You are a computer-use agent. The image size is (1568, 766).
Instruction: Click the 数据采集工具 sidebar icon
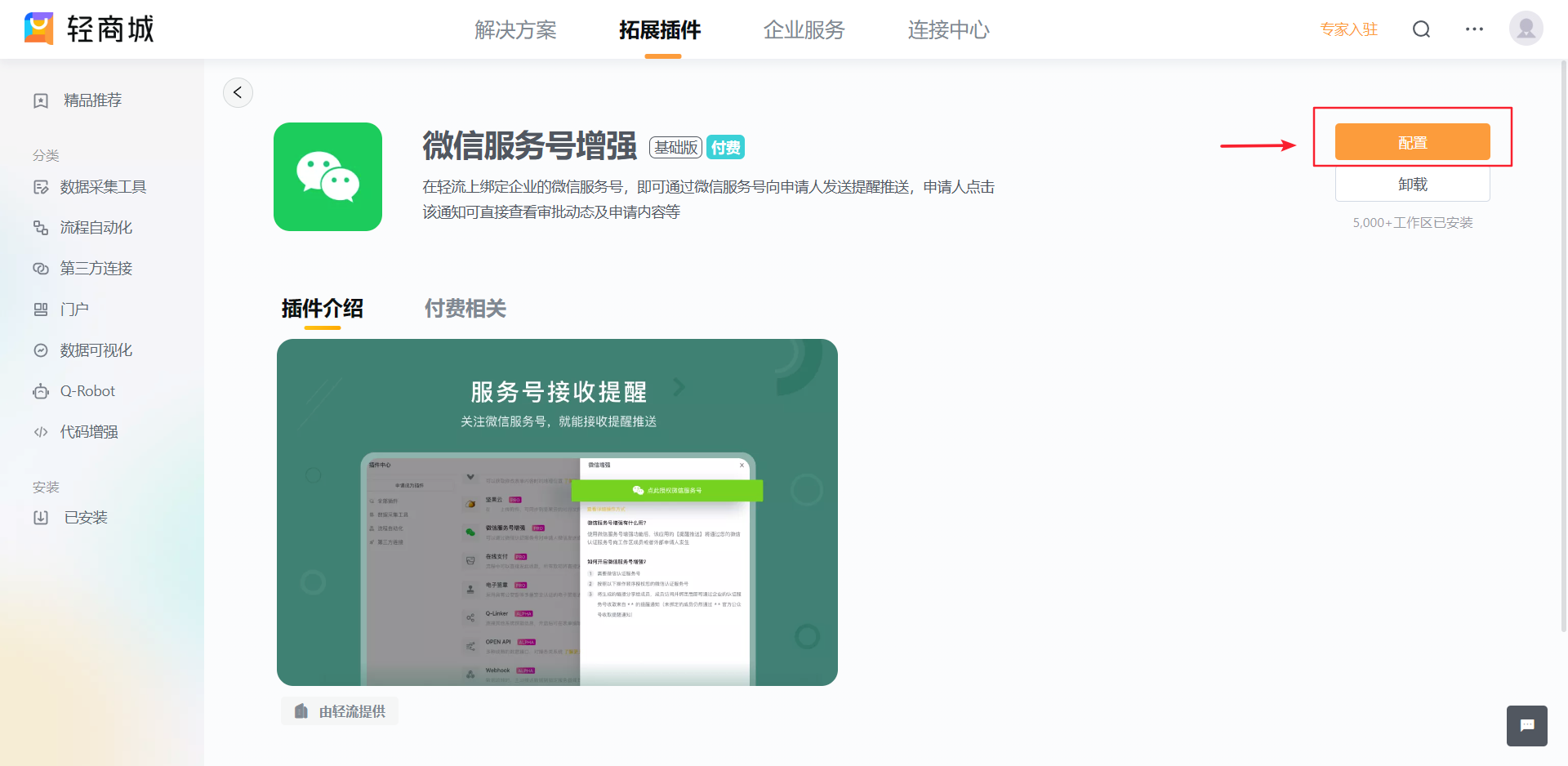[41, 187]
